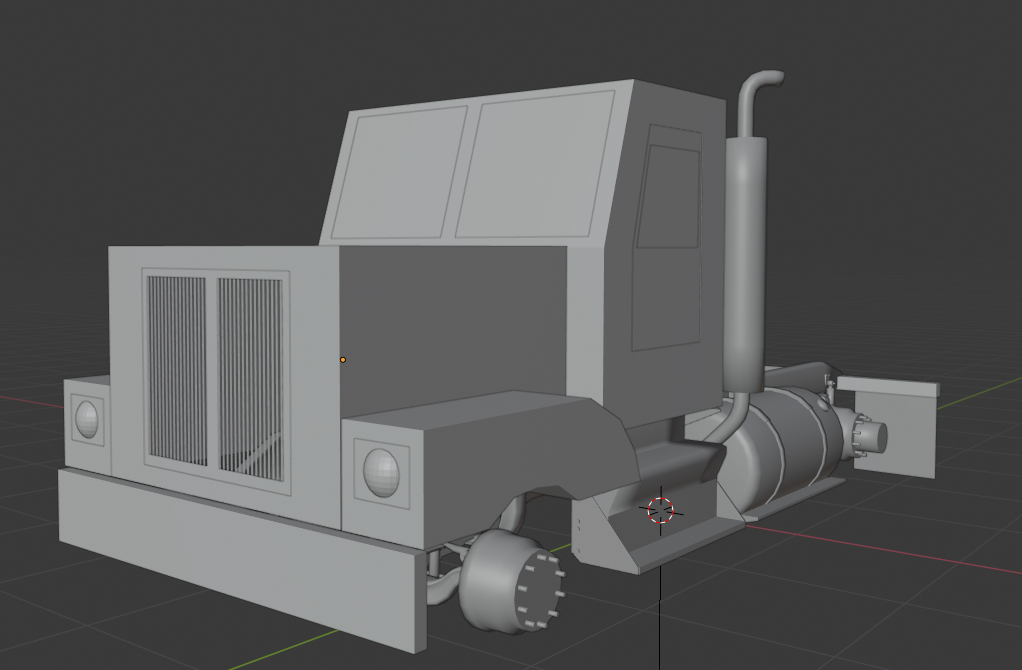Select the right grille slat panel

pos(251,379)
